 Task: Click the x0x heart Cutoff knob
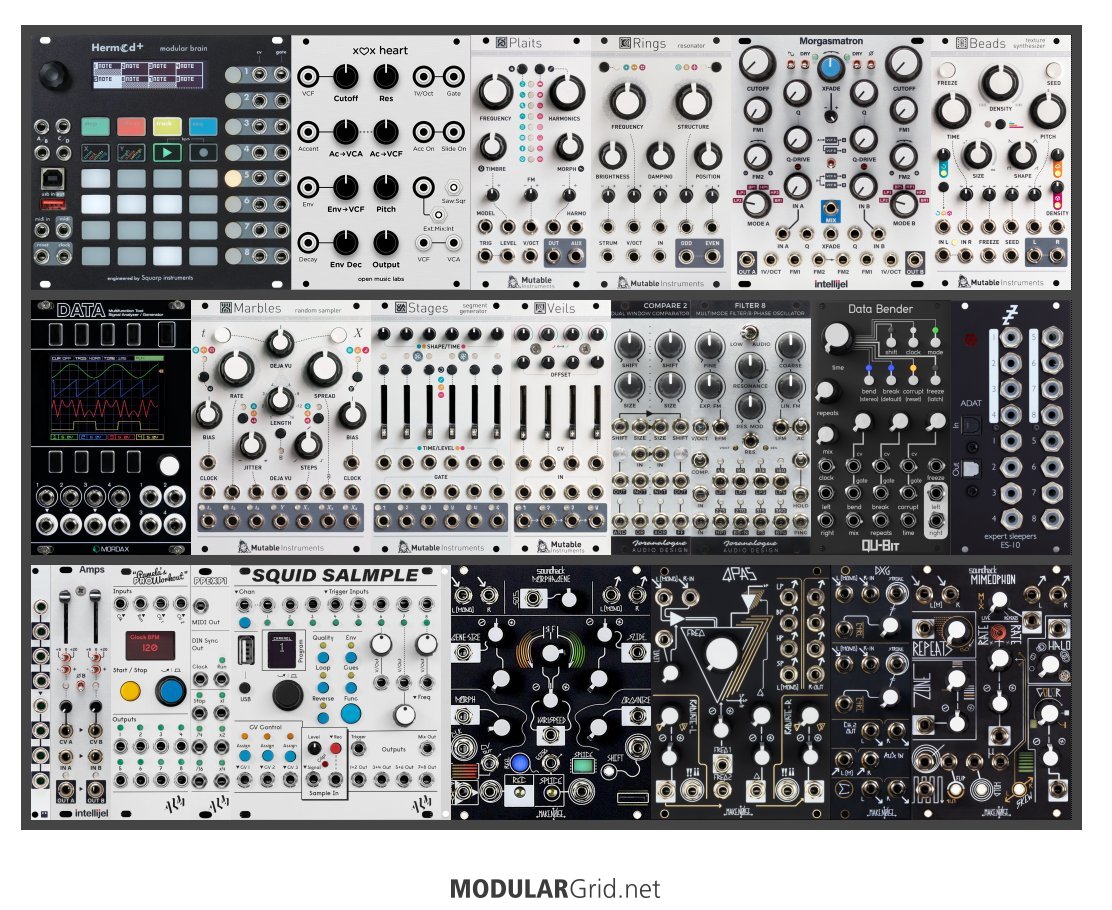(x=345, y=77)
